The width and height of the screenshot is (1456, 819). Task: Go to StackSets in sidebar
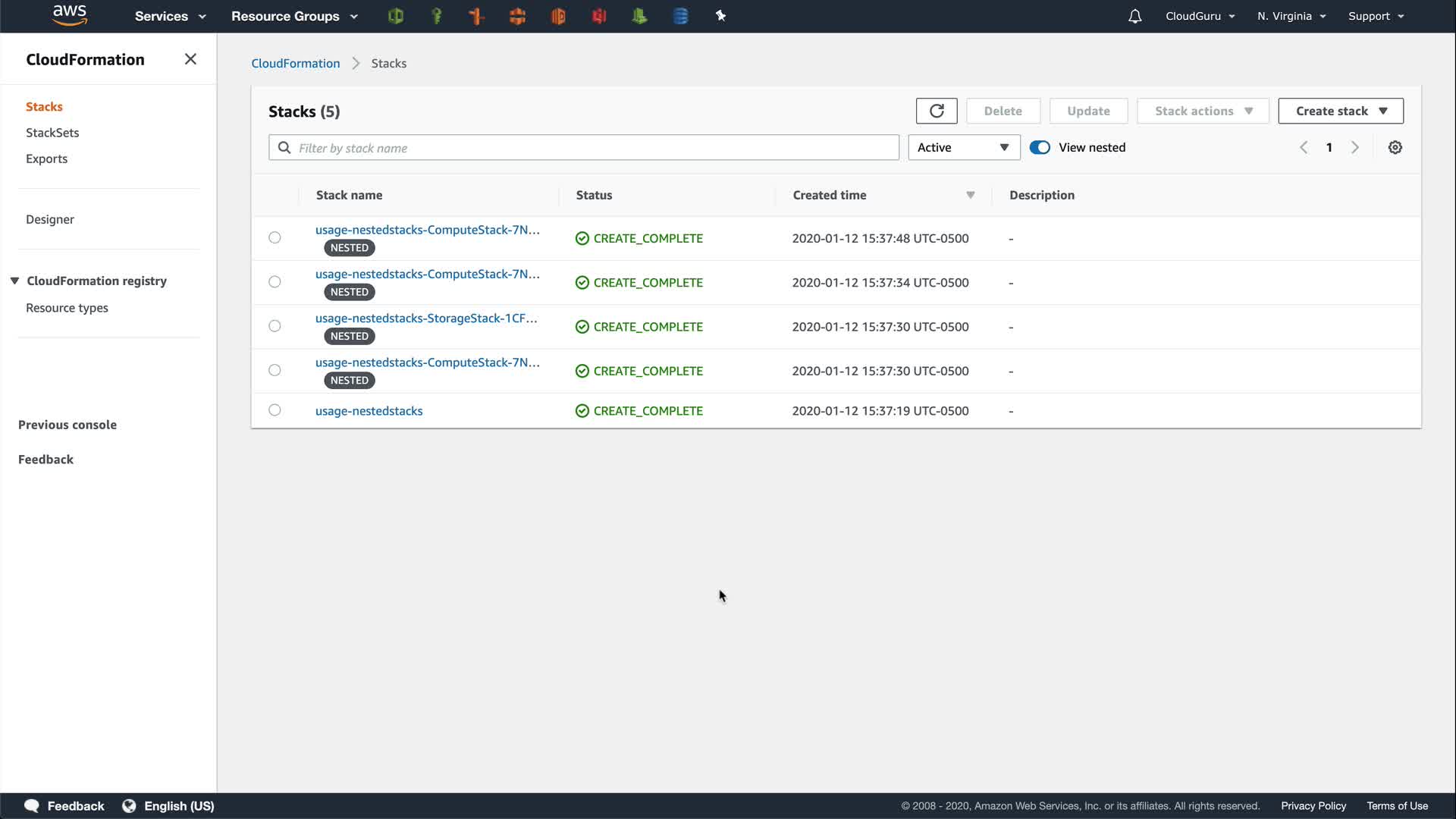click(x=52, y=133)
